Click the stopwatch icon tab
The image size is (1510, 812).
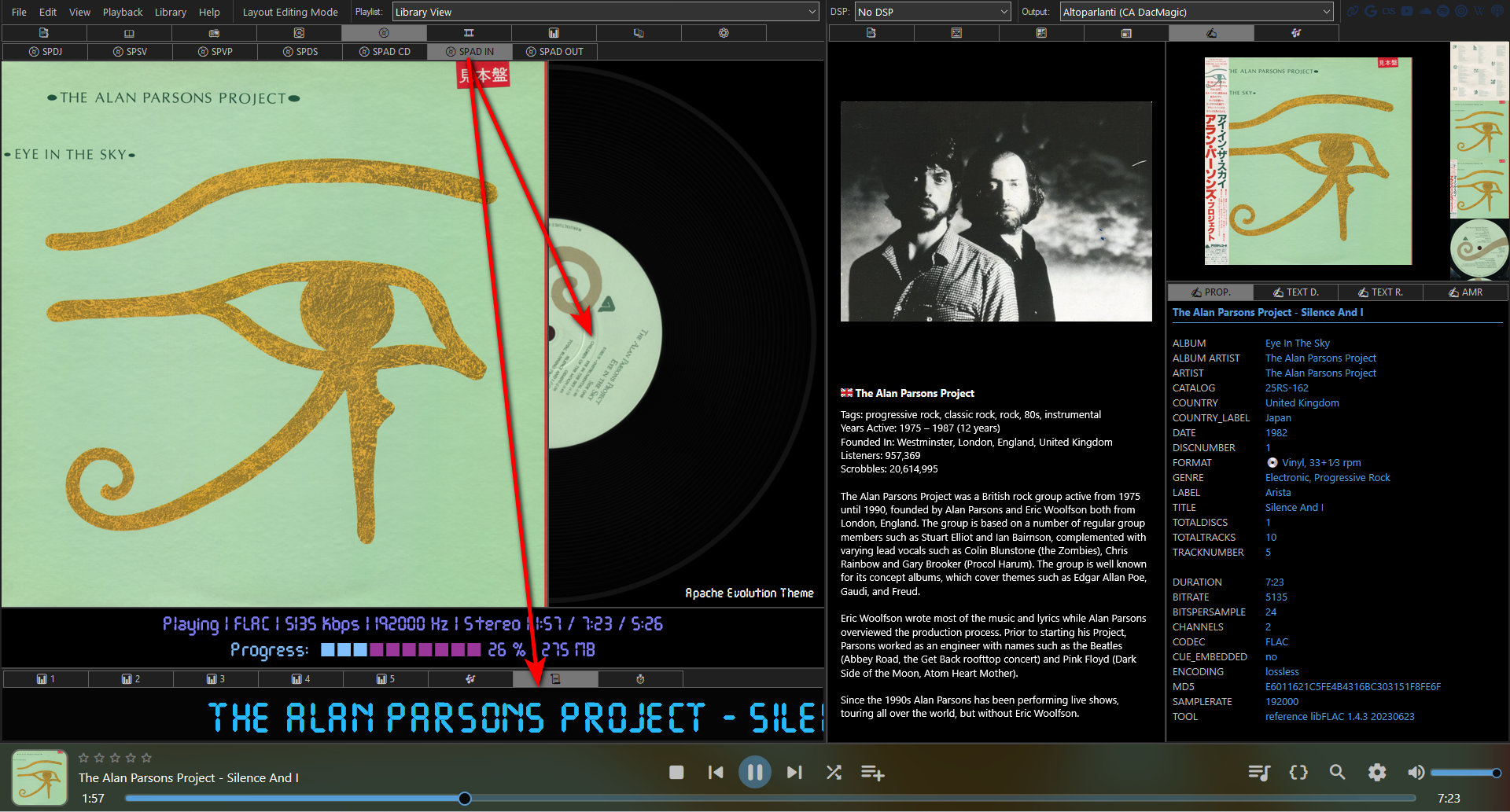coord(640,679)
